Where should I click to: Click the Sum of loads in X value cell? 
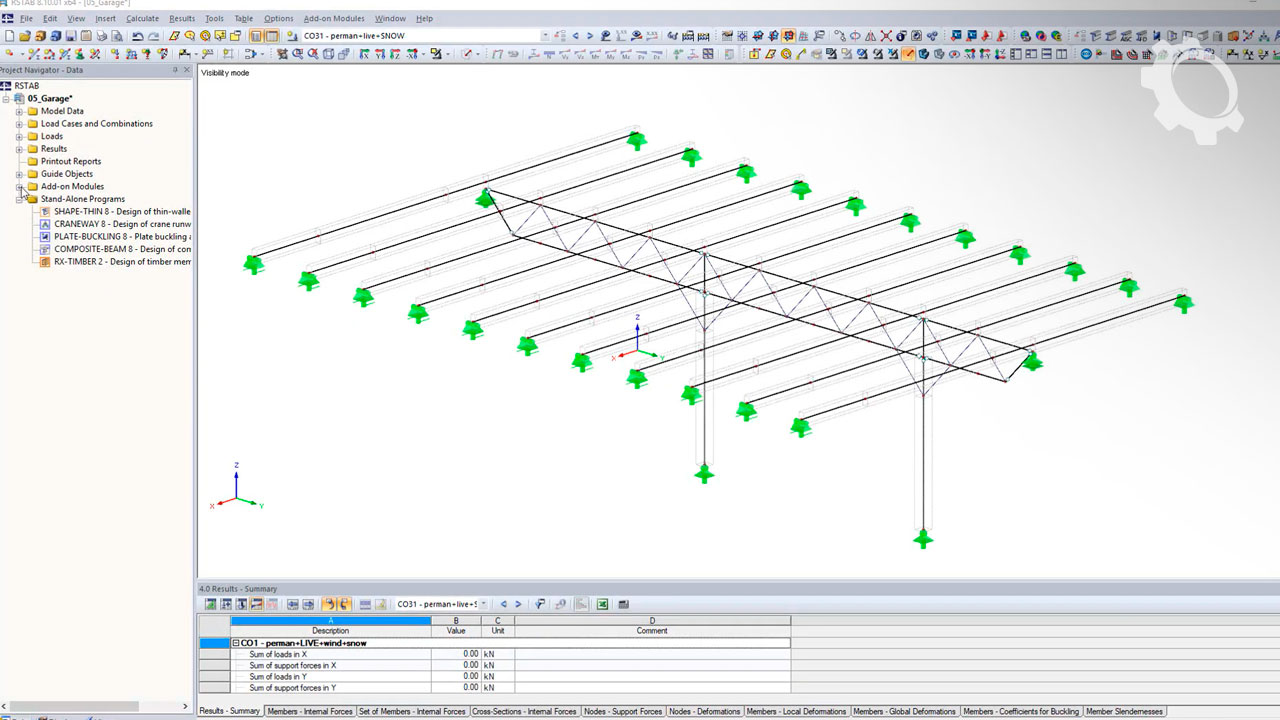coord(455,654)
